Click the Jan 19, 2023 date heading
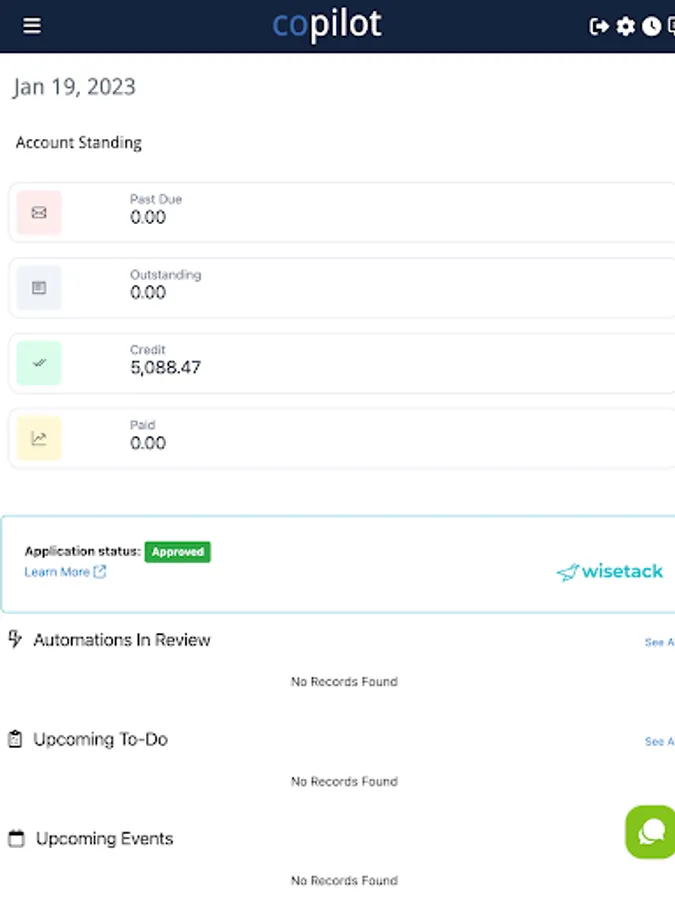 coord(74,87)
